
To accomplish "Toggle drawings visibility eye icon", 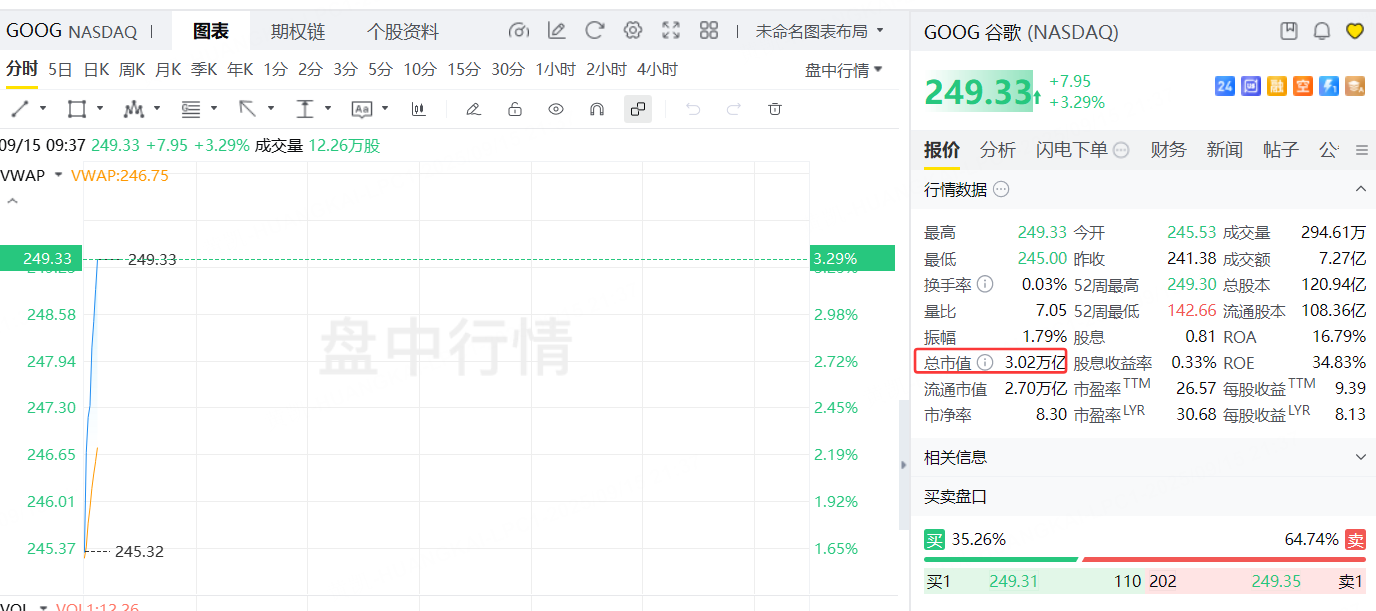I will click(x=556, y=108).
